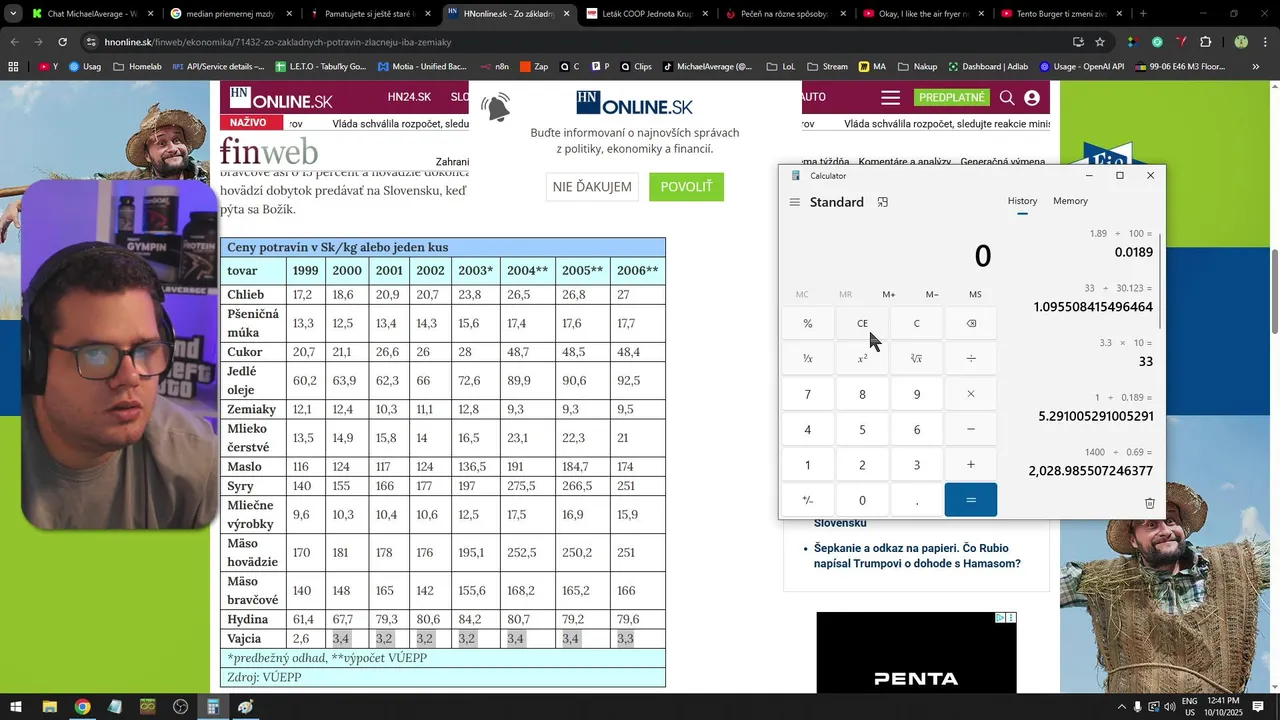Image resolution: width=1280 pixels, height=720 pixels.
Task: Click the finweb section logo
Action: pyautogui.click(x=269, y=151)
